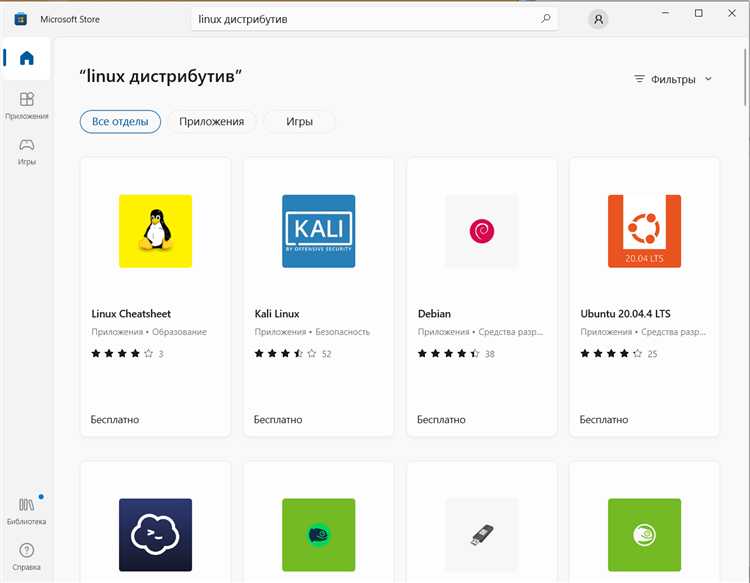
Task: Open the Home page in sidebar
Action: [26, 58]
